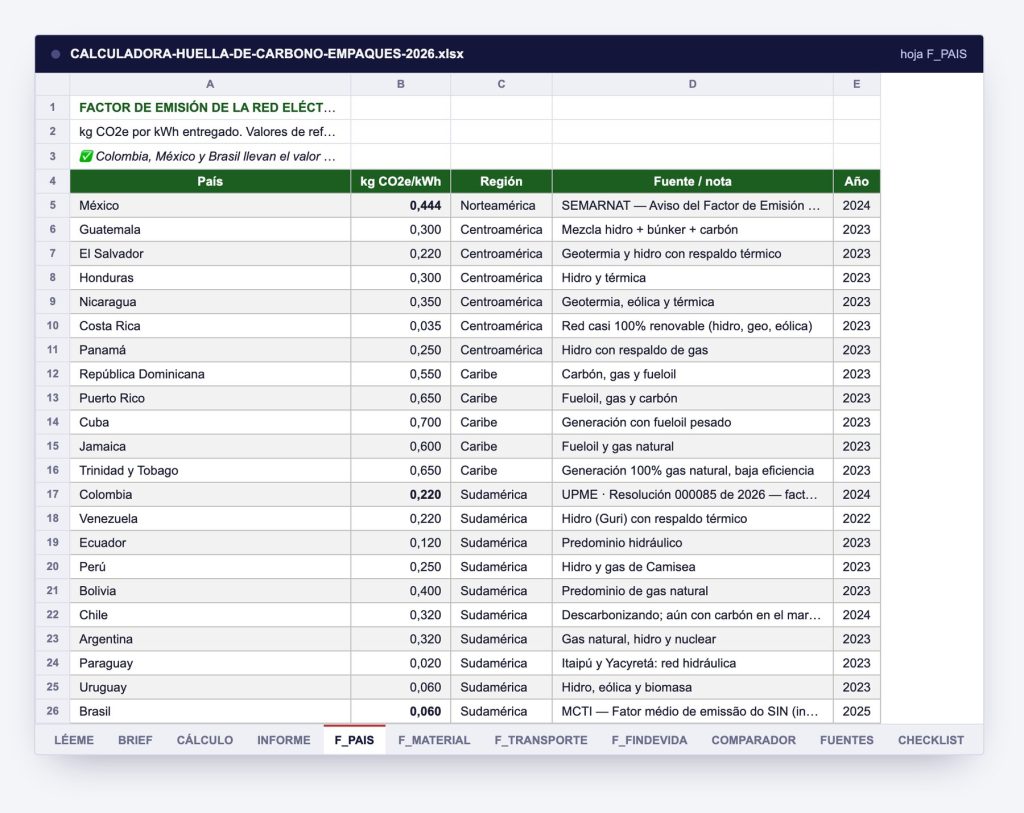This screenshot has height=813, width=1024.
Task: Select the 'Costa Rica' cell
Action: click(210, 326)
